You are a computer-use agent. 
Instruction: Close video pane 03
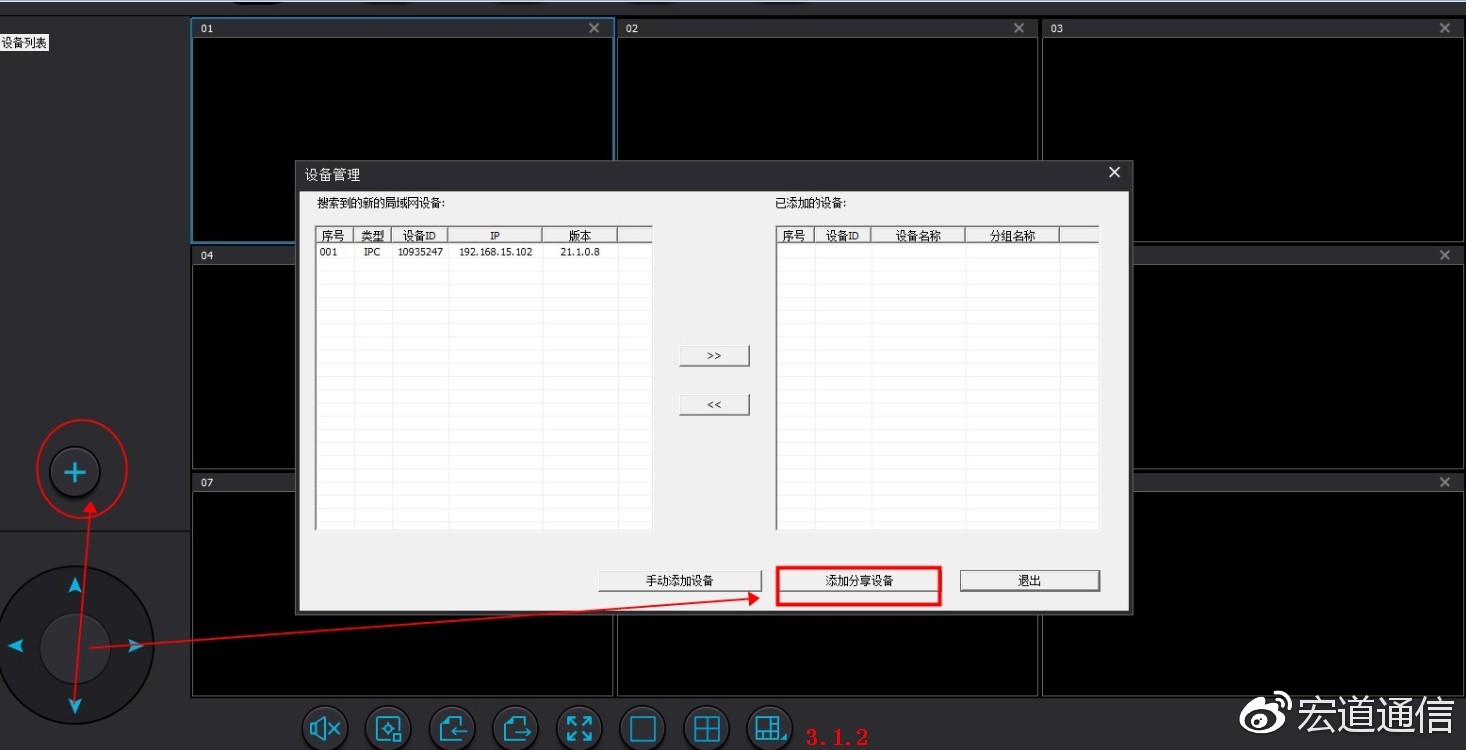[x=1445, y=28]
